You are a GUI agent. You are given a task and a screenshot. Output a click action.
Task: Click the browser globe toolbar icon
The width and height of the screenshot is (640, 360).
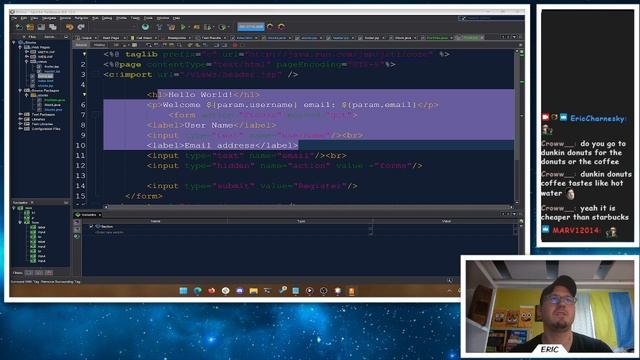coord(145,27)
